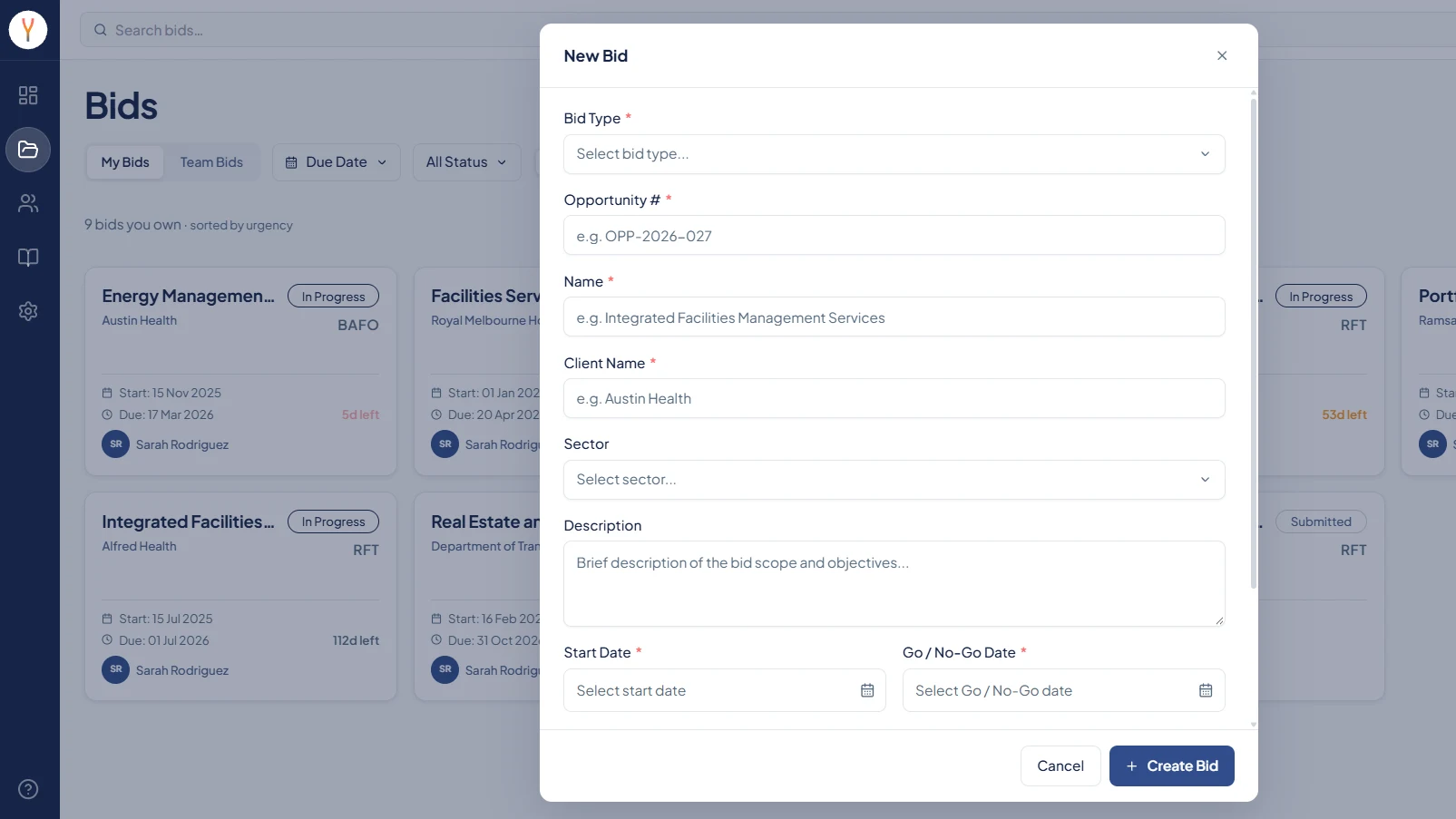This screenshot has height=819, width=1456.
Task: Click the calendar icon in Start Date field
Action: pos(867,690)
